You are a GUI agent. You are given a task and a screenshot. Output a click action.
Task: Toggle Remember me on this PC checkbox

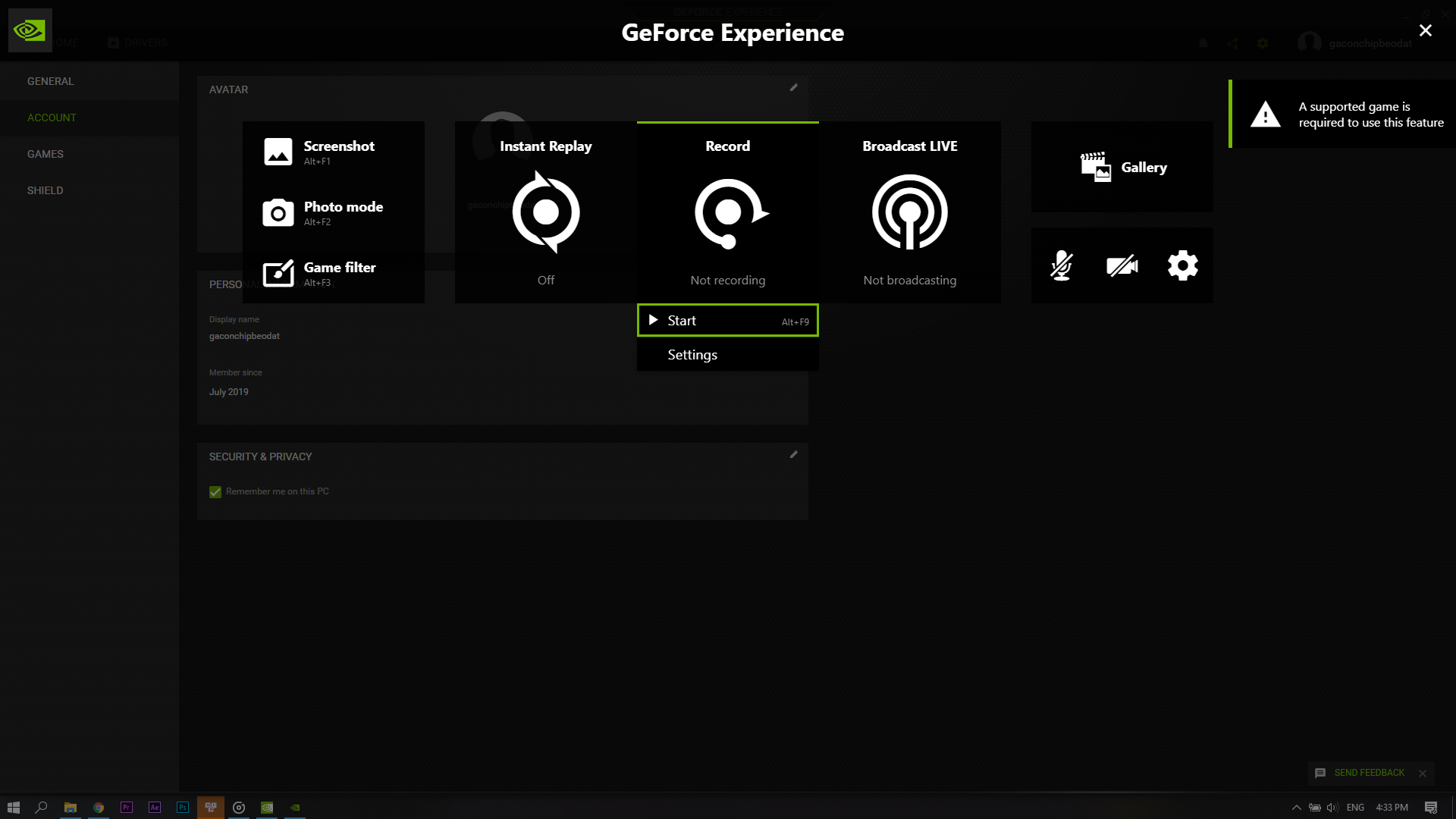(x=215, y=492)
